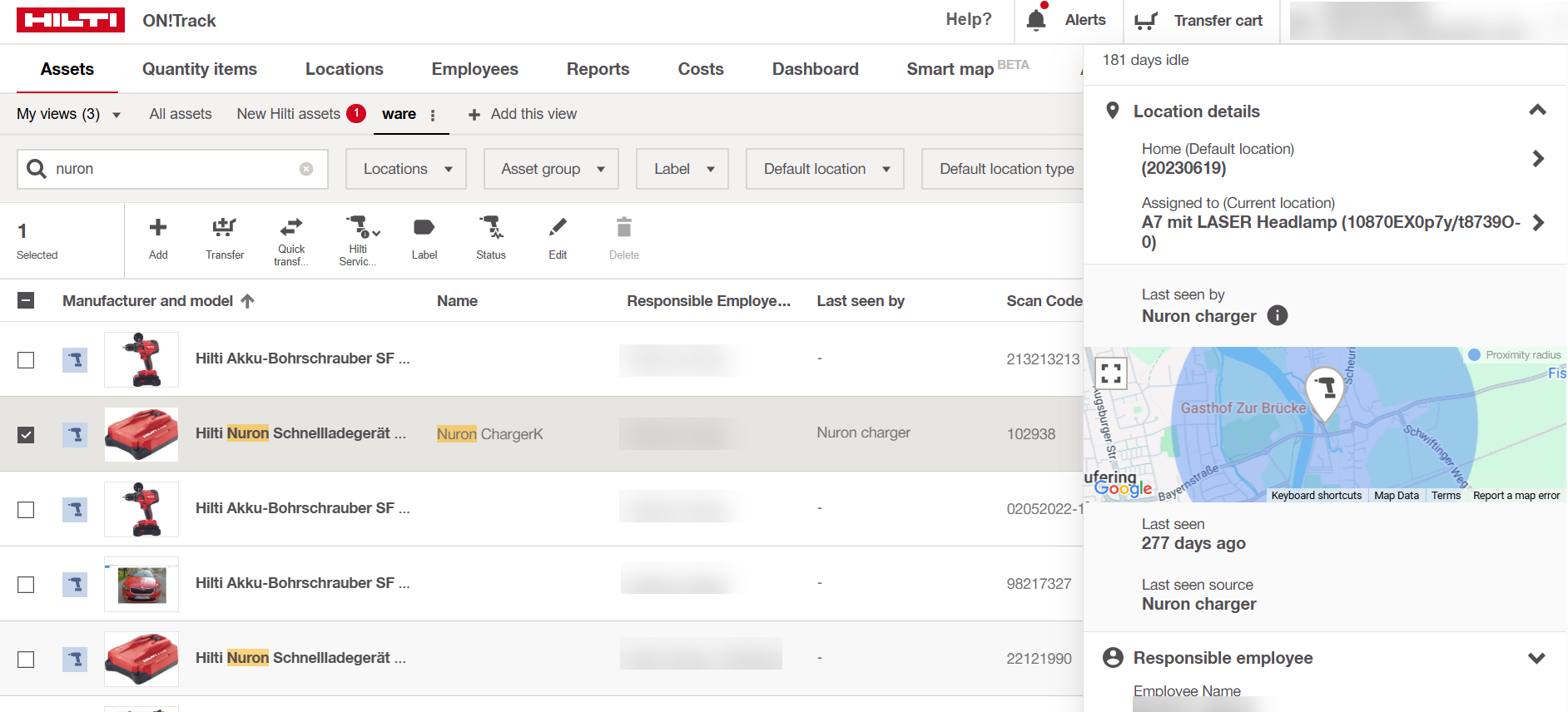
Task: Click info icon beside Nuron charger
Action: (x=1277, y=316)
